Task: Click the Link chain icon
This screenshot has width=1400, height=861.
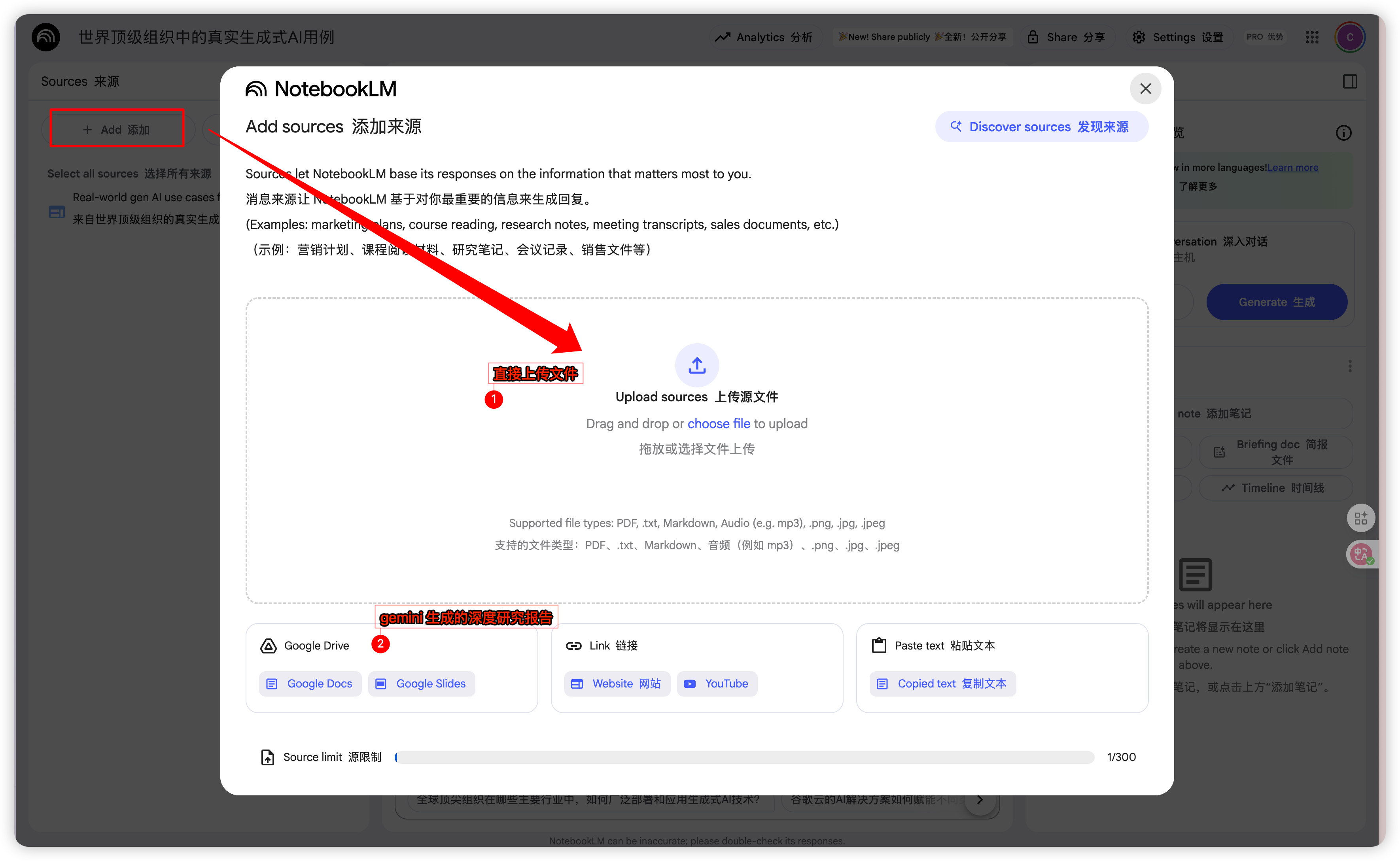Action: [573, 646]
